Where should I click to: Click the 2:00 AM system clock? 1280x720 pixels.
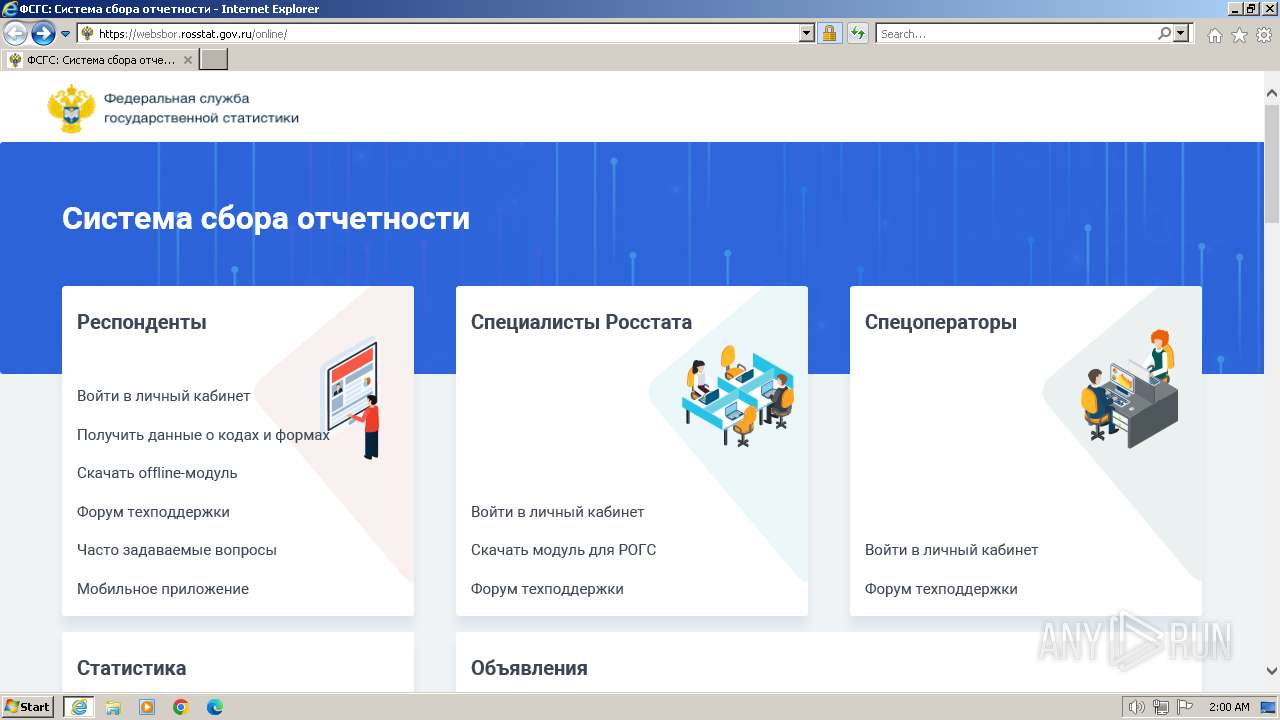pyautogui.click(x=1229, y=707)
